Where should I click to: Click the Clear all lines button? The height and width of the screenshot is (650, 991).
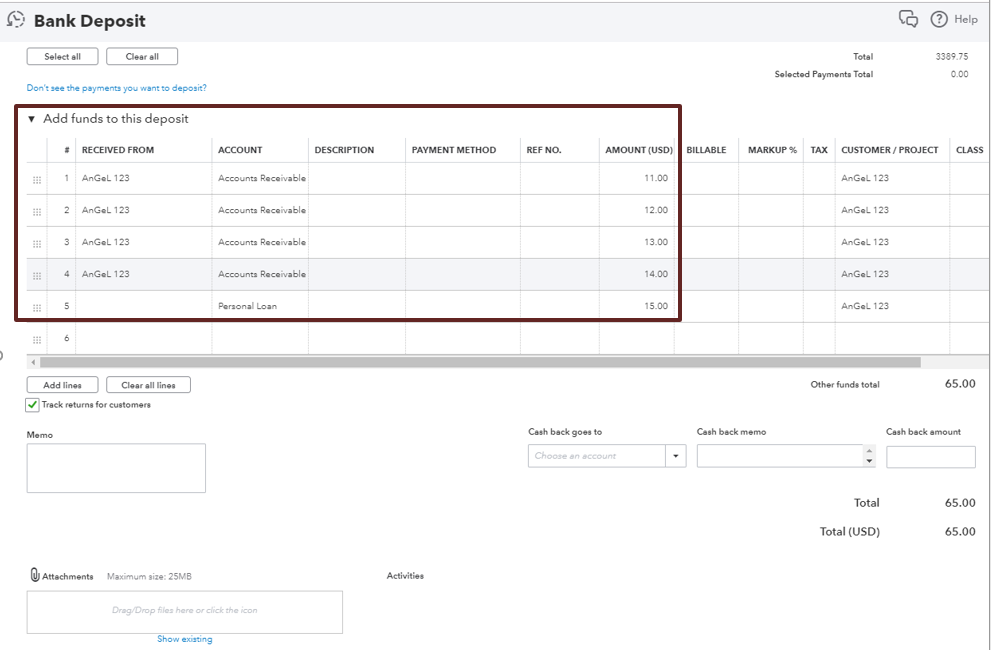[x=149, y=384]
